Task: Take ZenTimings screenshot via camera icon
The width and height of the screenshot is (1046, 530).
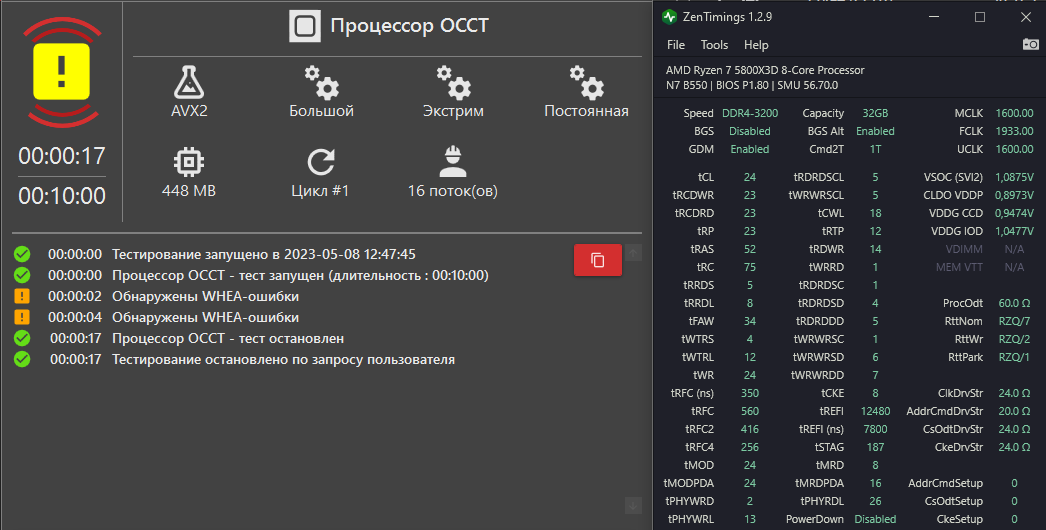Action: [x=1031, y=44]
